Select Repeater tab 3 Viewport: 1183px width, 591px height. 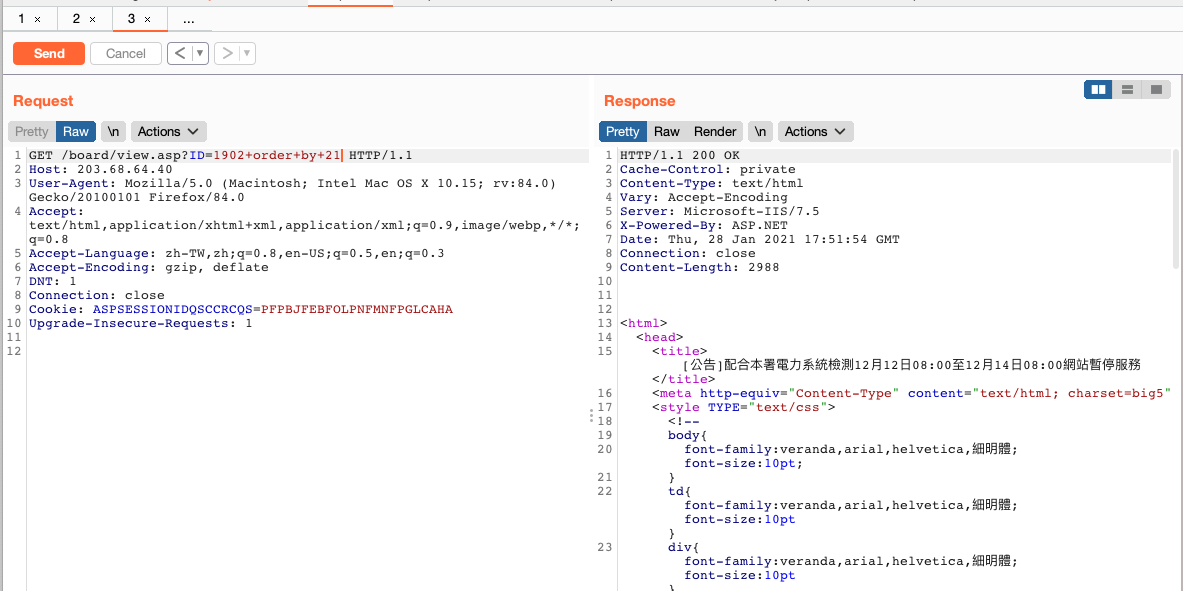tap(131, 19)
